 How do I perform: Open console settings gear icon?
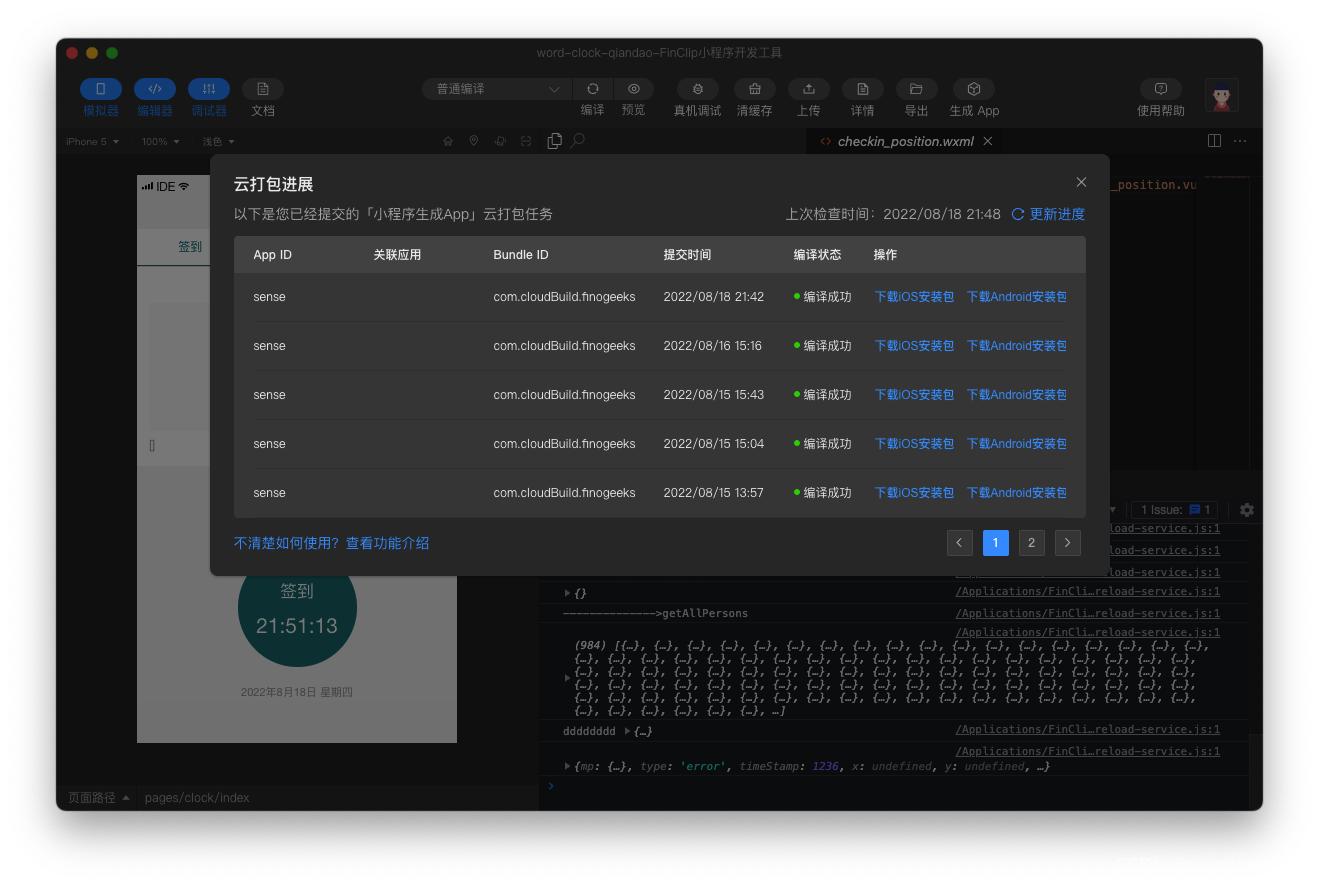pos(1247,510)
